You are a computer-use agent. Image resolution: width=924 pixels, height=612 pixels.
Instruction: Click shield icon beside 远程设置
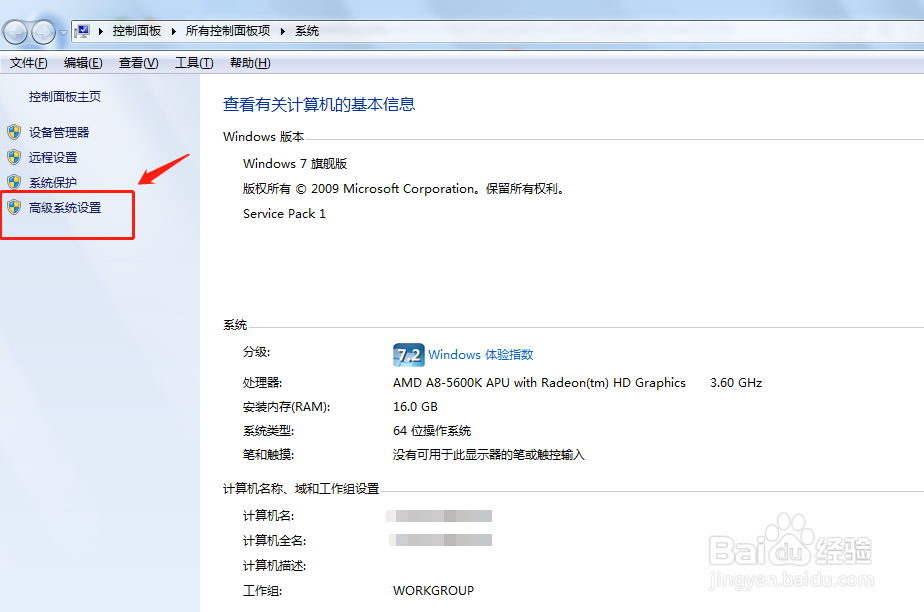[14, 157]
